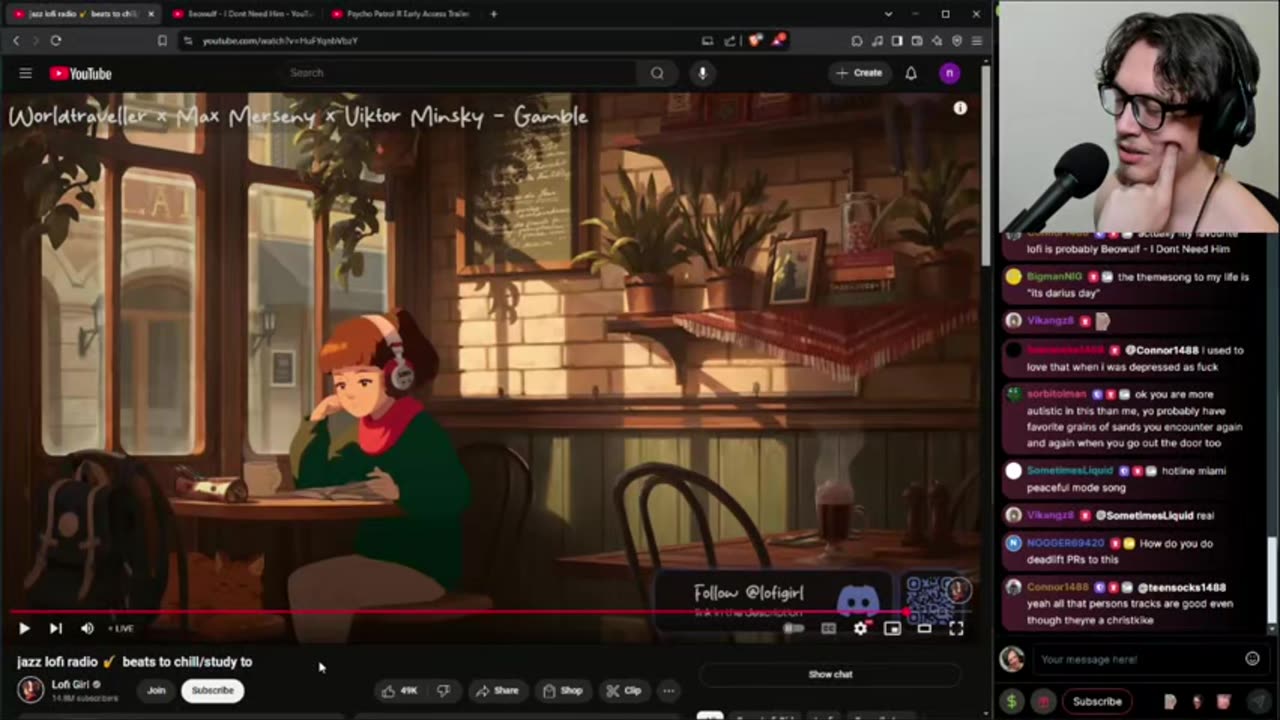
Task: Send the chat message arrow button
Action: pos(1260,701)
